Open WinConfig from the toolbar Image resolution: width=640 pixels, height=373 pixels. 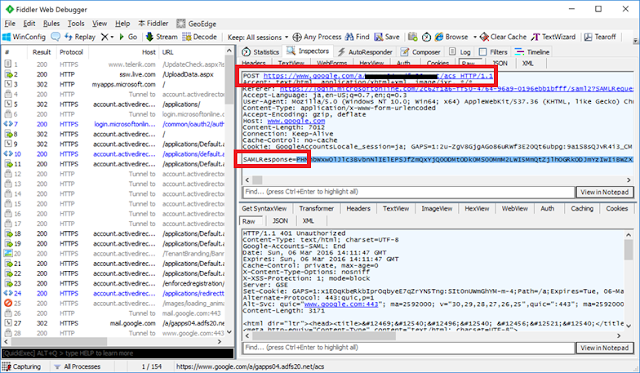tap(24, 37)
